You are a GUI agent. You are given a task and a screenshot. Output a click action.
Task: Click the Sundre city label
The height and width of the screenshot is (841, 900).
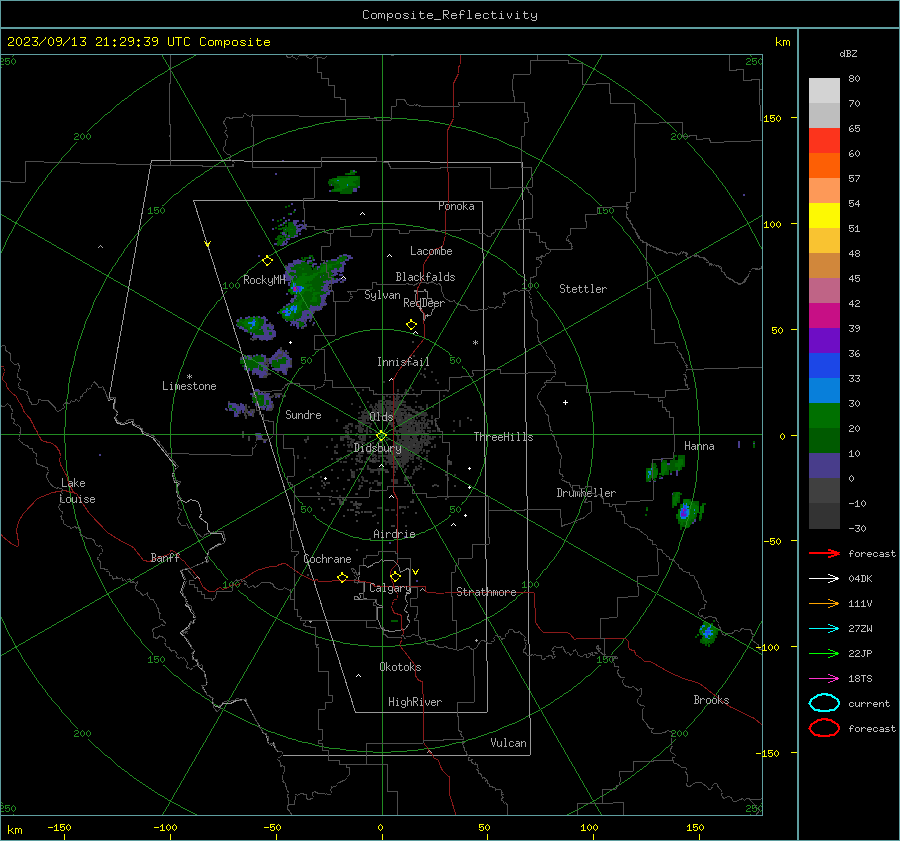(x=303, y=415)
